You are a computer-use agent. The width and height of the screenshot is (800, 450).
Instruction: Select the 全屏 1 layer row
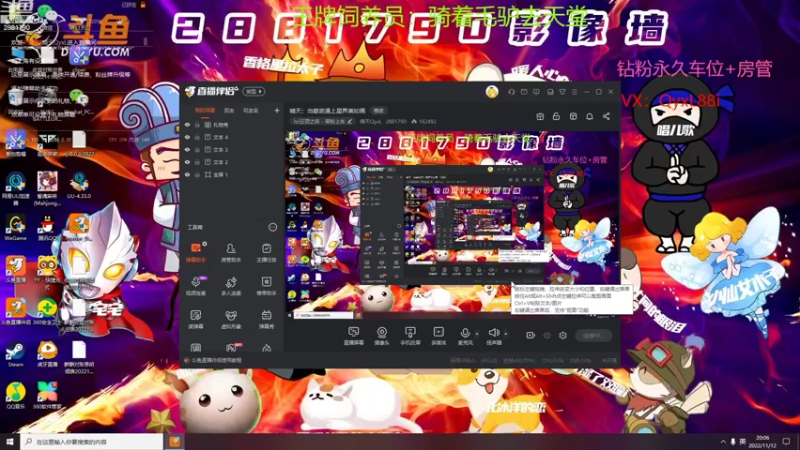point(232,174)
